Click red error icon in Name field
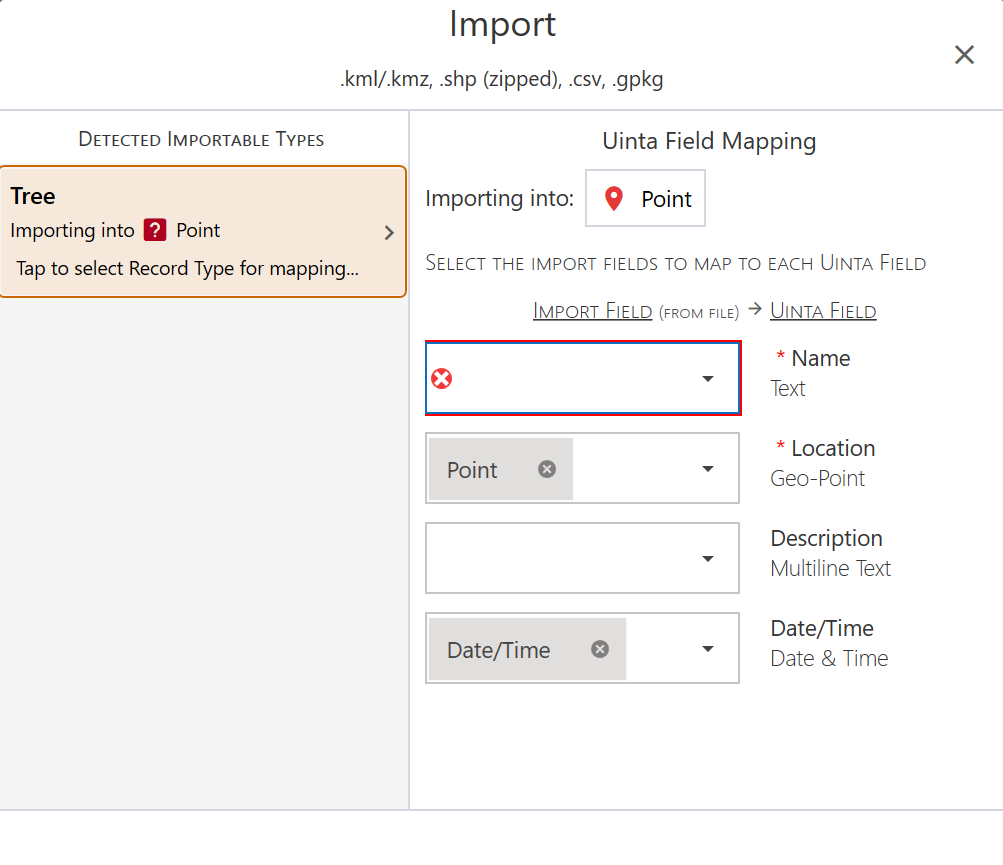The image size is (1003, 865). (441, 379)
